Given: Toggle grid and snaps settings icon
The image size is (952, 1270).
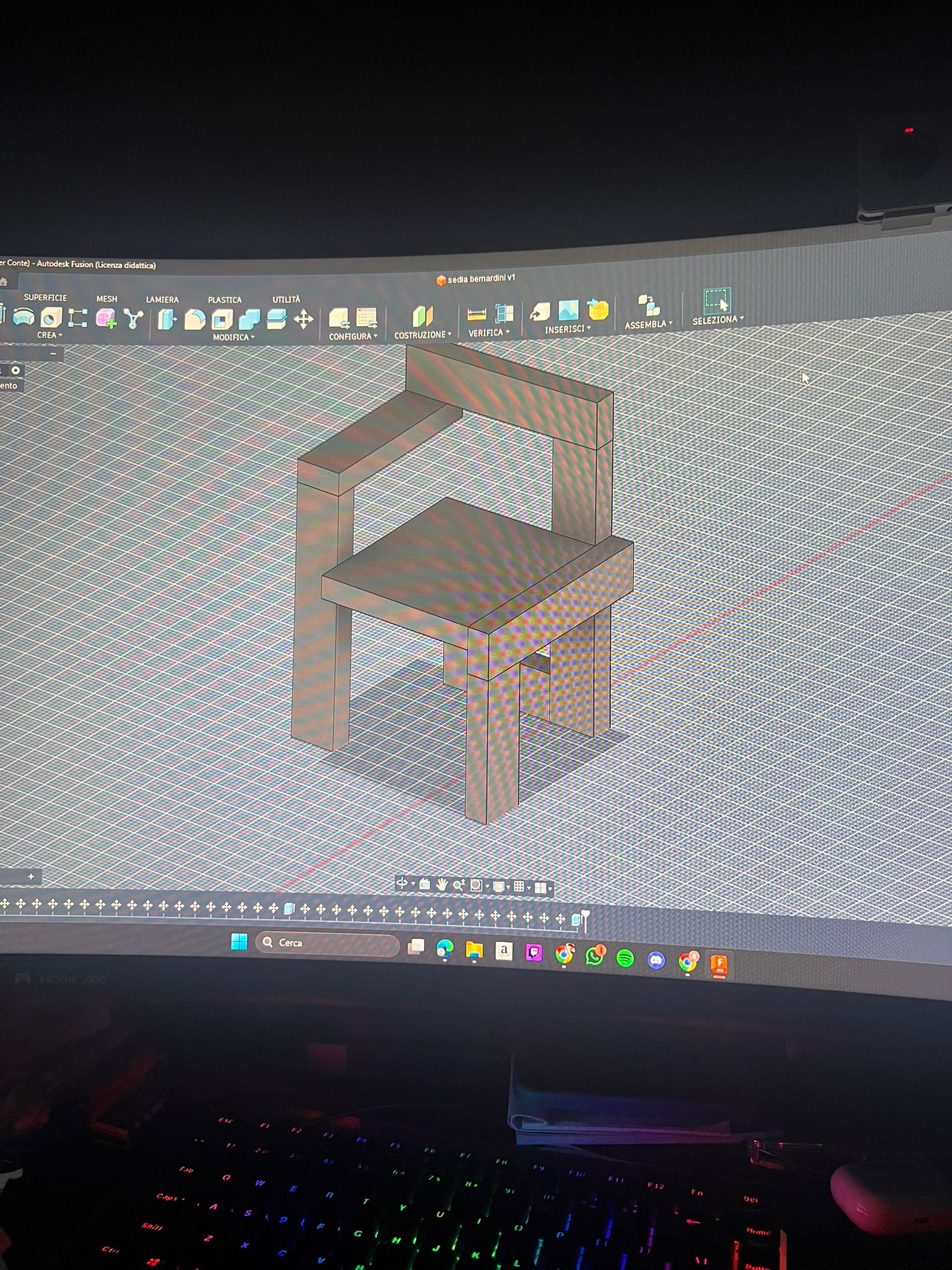Looking at the screenshot, I should pyautogui.click(x=519, y=887).
